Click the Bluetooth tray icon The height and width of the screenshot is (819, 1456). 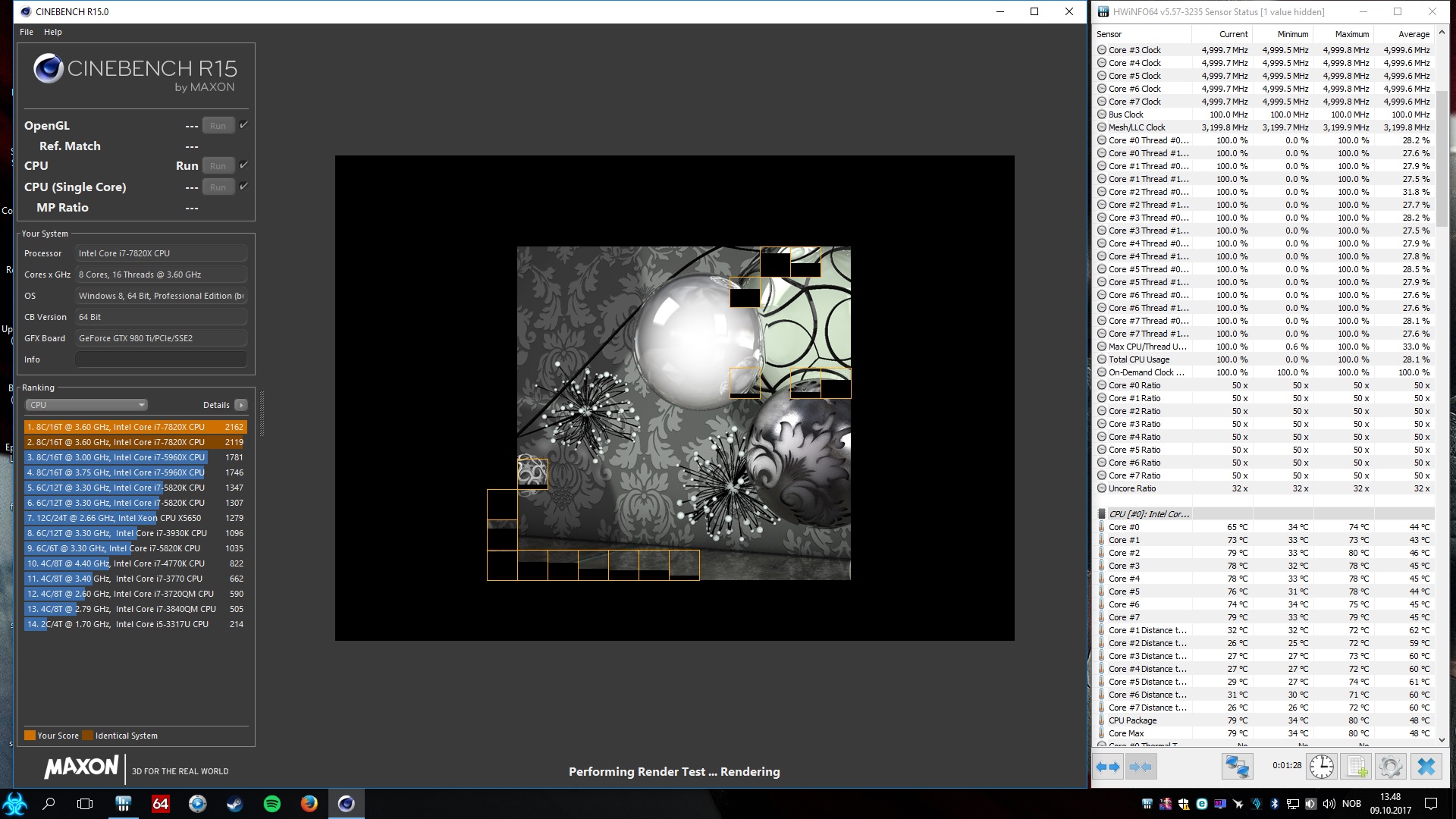pyautogui.click(x=1275, y=804)
